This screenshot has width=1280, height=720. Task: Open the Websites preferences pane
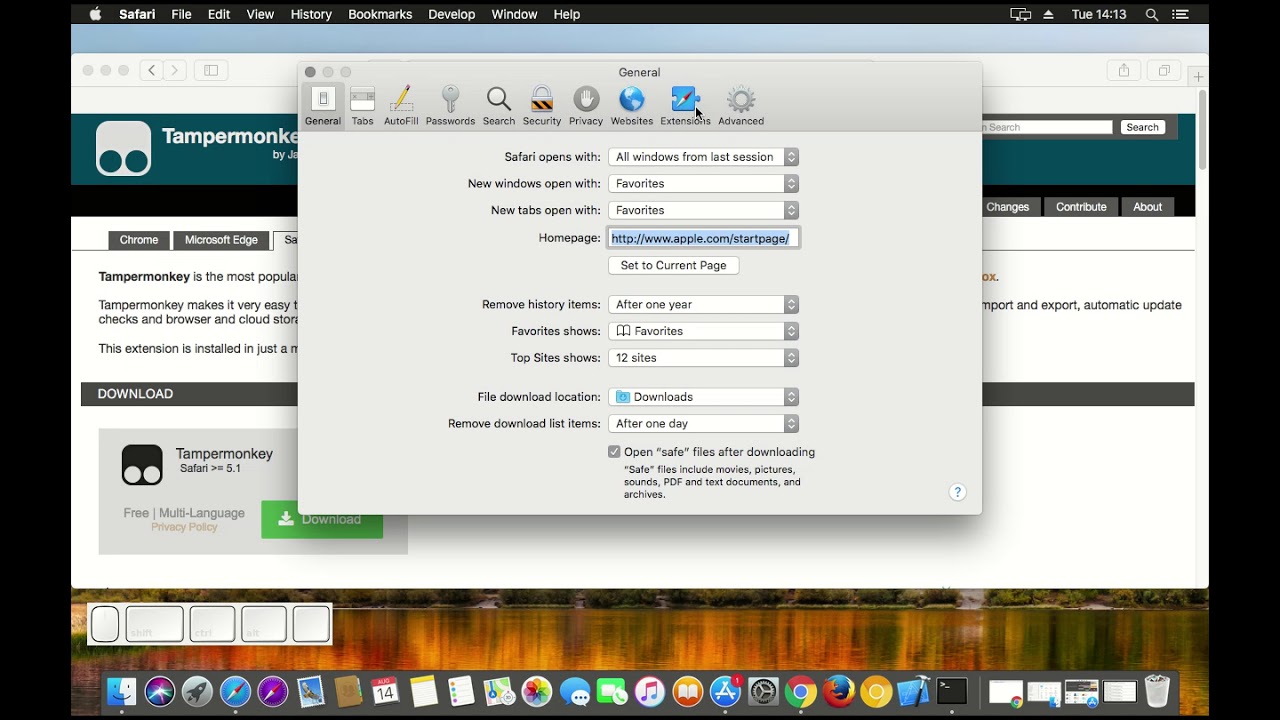pos(632,106)
